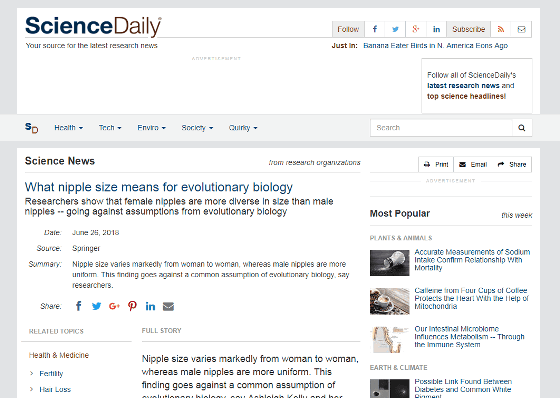Open the email newsletter envelope icon
This screenshot has height=398, width=560.
[521, 29]
